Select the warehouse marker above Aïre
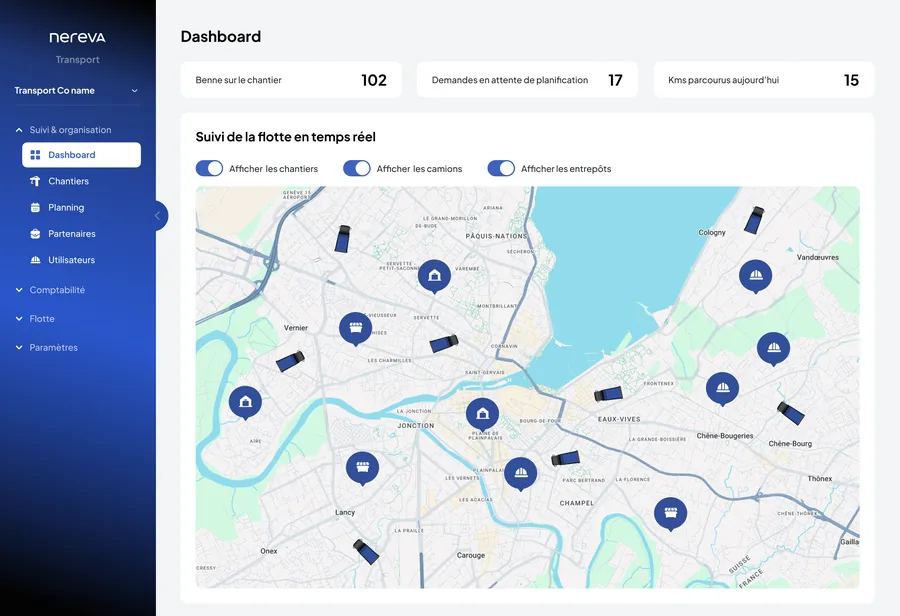This screenshot has height=616, width=900. (246, 402)
